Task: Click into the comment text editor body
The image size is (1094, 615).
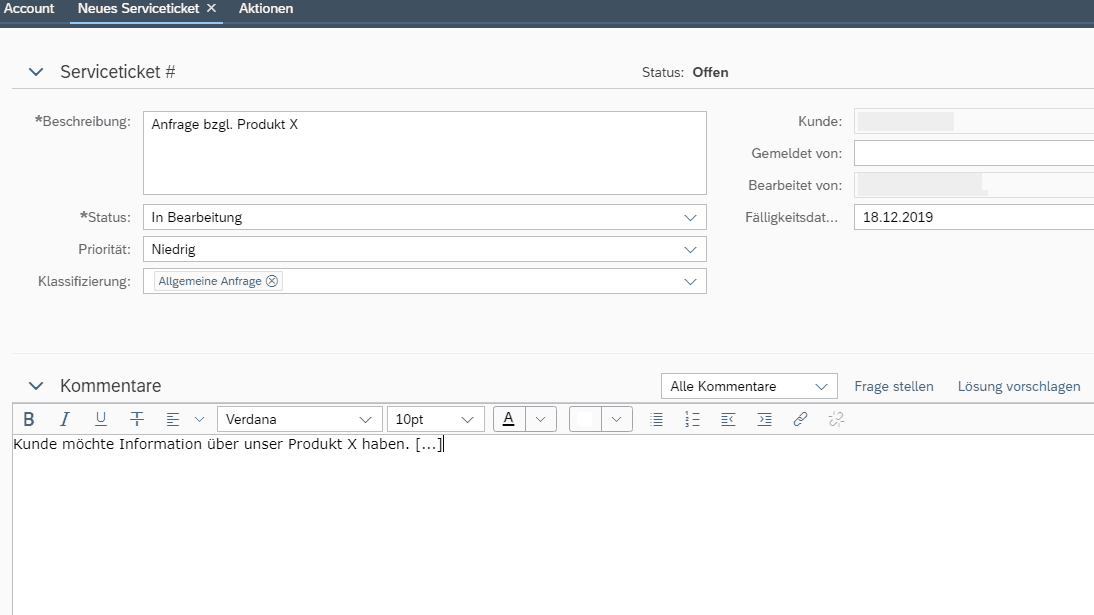Action: pyautogui.click(x=553, y=525)
